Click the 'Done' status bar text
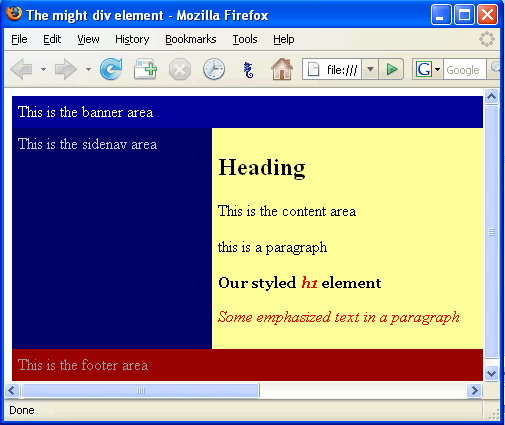Image resolution: width=505 pixels, height=425 pixels. [x=22, y=410]
